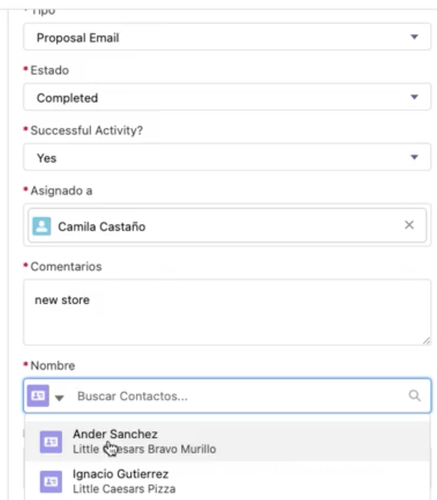
Task: Click the magnifying glass search icon
Action: [415, 396]
